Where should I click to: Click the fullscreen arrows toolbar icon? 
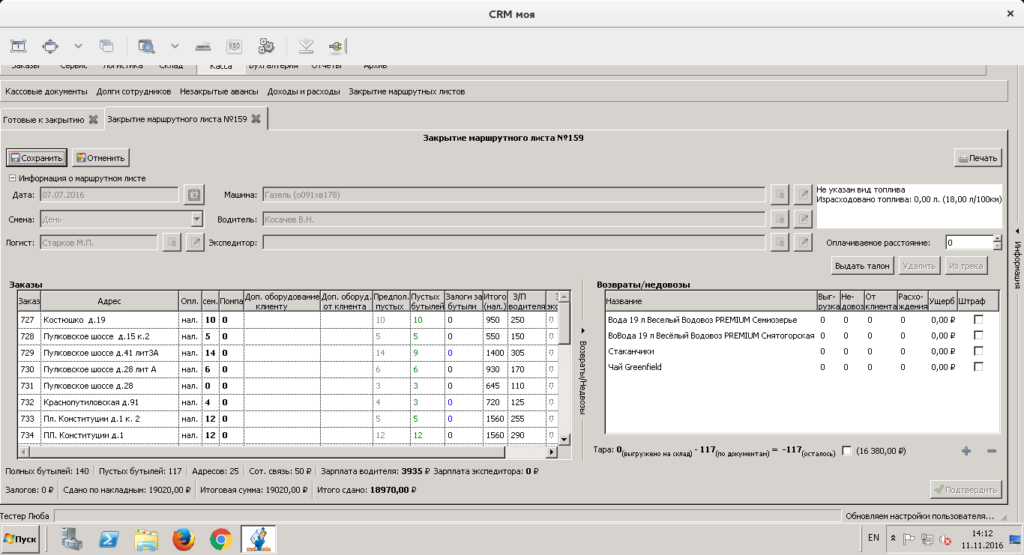pos(50,46)
